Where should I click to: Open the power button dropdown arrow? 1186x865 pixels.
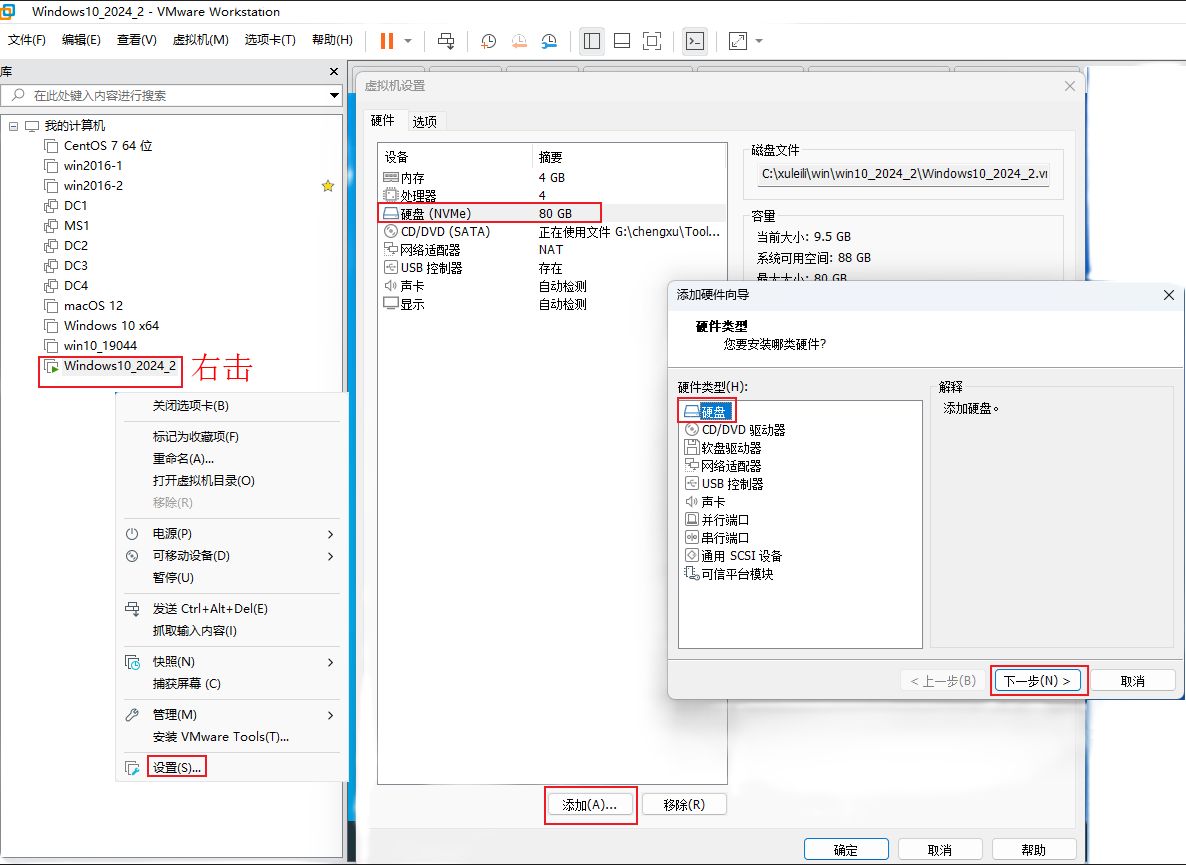pos(408,41)
